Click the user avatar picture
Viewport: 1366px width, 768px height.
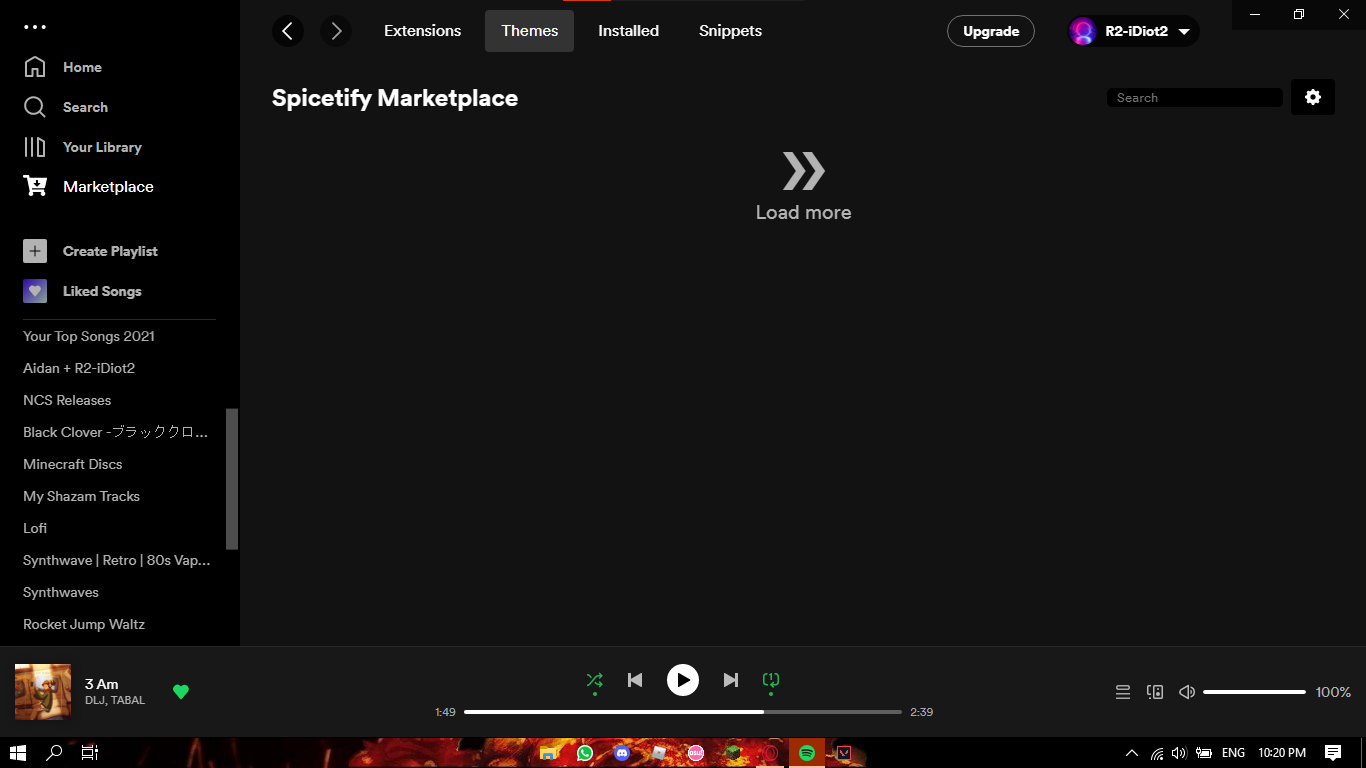1083,31
